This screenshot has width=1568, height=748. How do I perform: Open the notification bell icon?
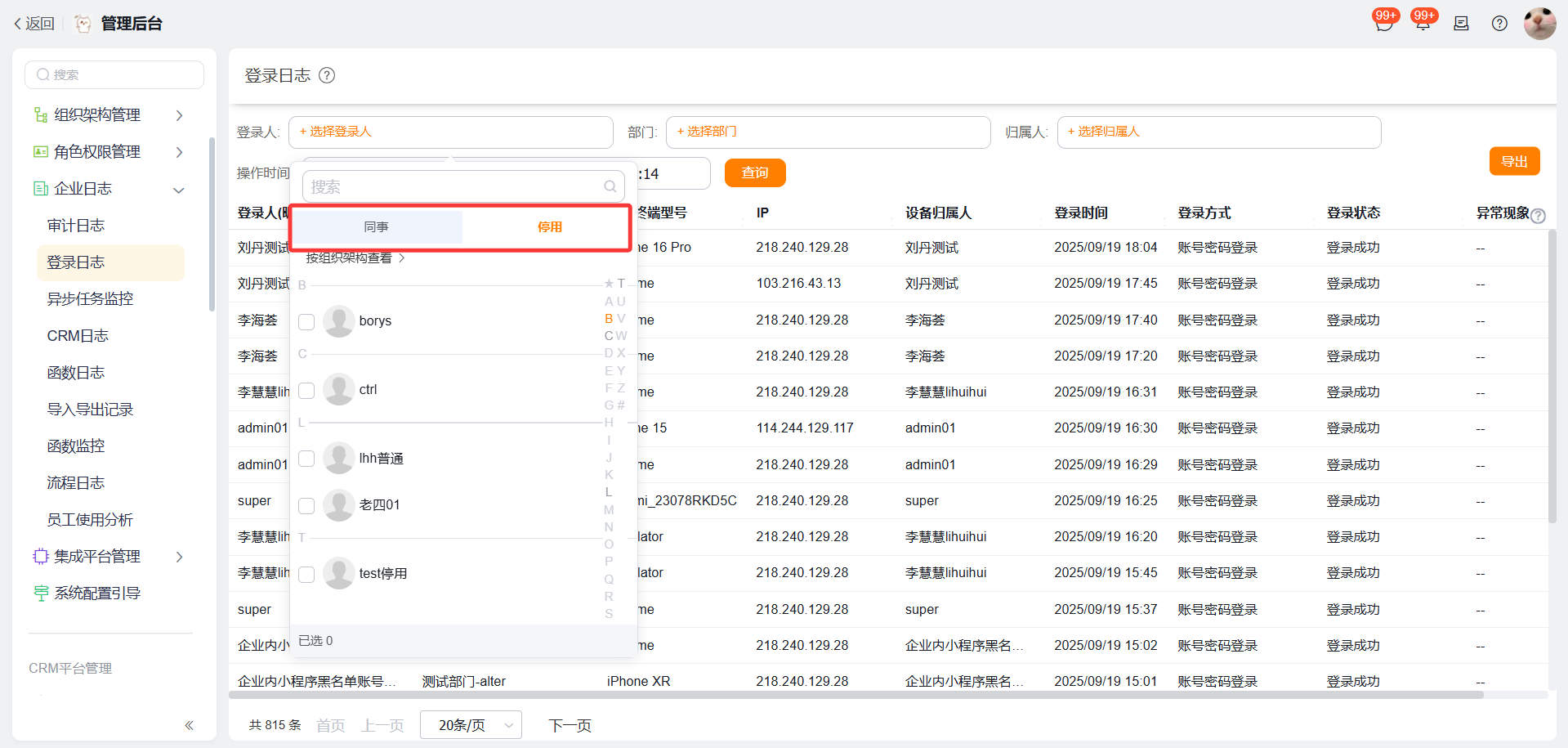pyautogui.click(x=1423, y=24)
